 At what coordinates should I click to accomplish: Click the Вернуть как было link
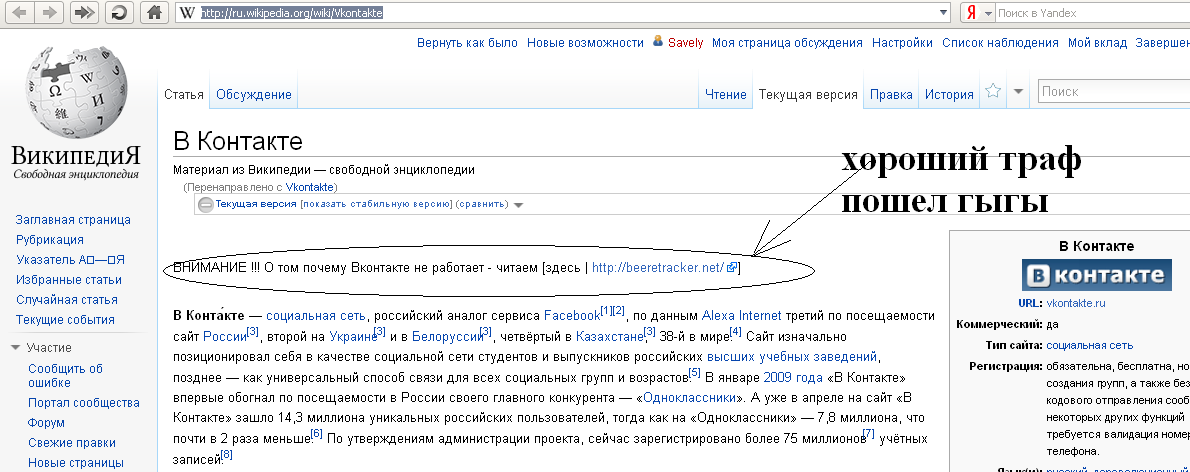(x=468, y=43)
